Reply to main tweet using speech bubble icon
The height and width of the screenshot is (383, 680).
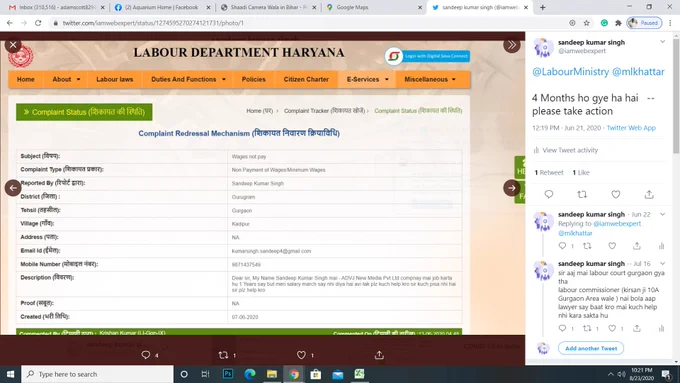(549, 194)
